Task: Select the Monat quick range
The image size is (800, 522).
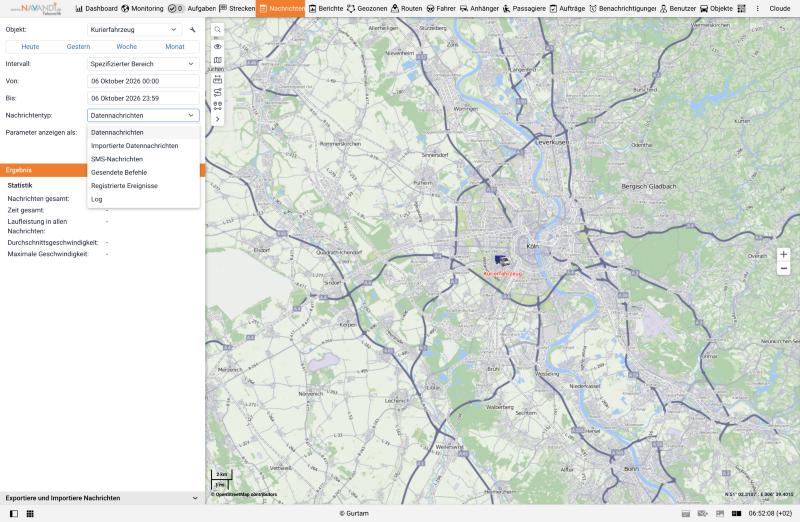Action: pos(174,46)
